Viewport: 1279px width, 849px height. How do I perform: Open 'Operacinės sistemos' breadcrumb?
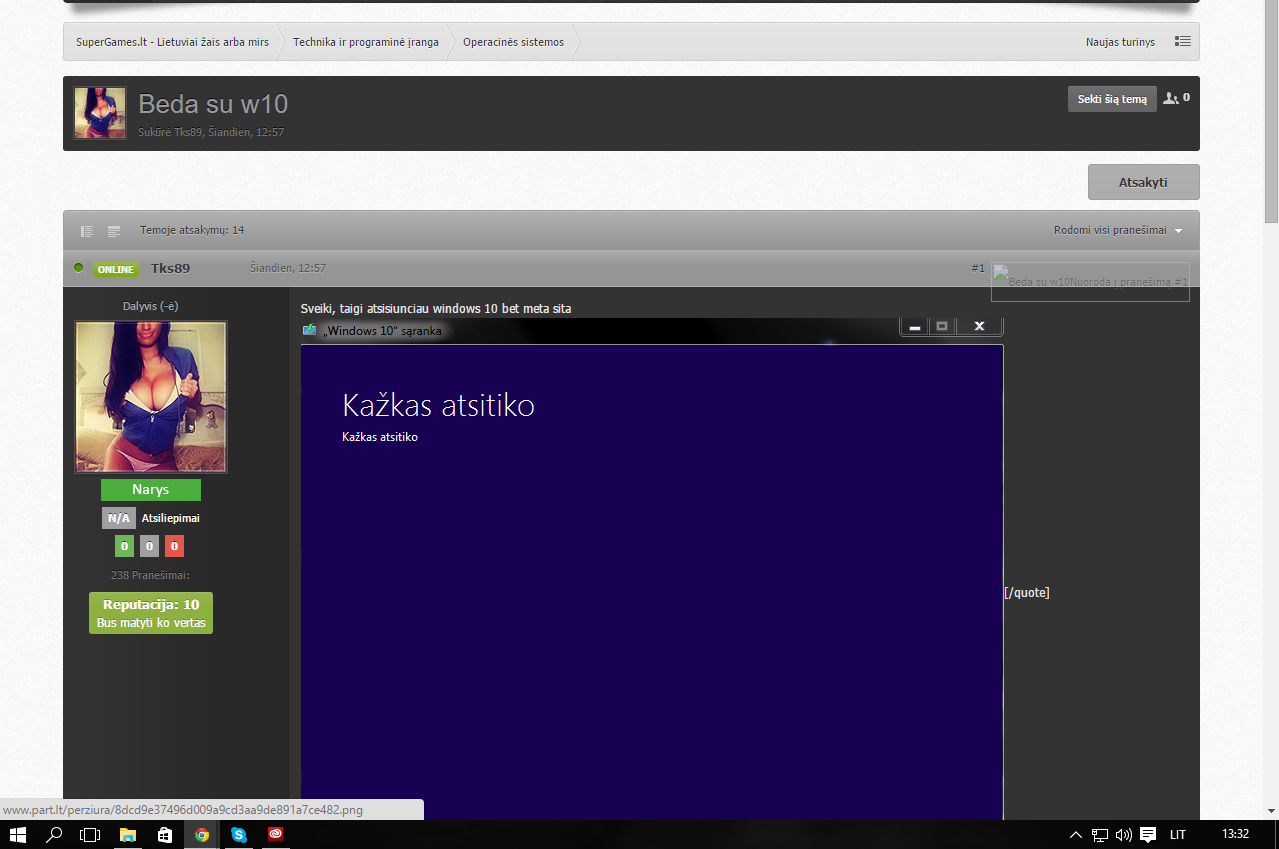(x=513, y=42)
